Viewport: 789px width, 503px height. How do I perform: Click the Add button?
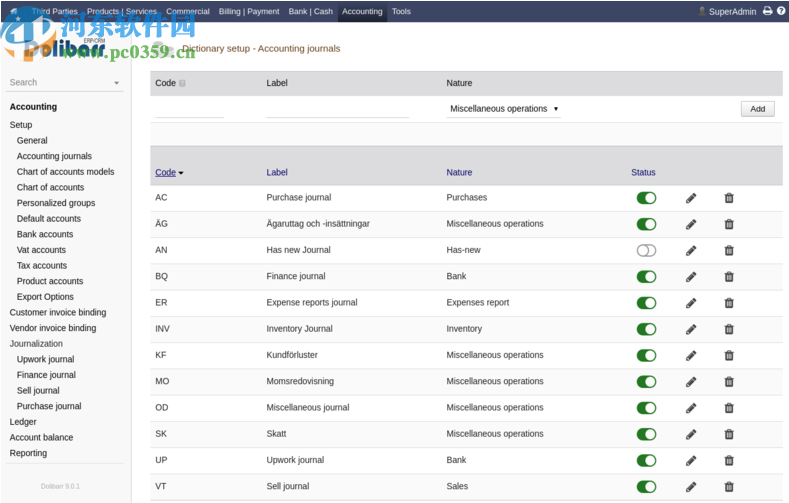tap(757, 109)
